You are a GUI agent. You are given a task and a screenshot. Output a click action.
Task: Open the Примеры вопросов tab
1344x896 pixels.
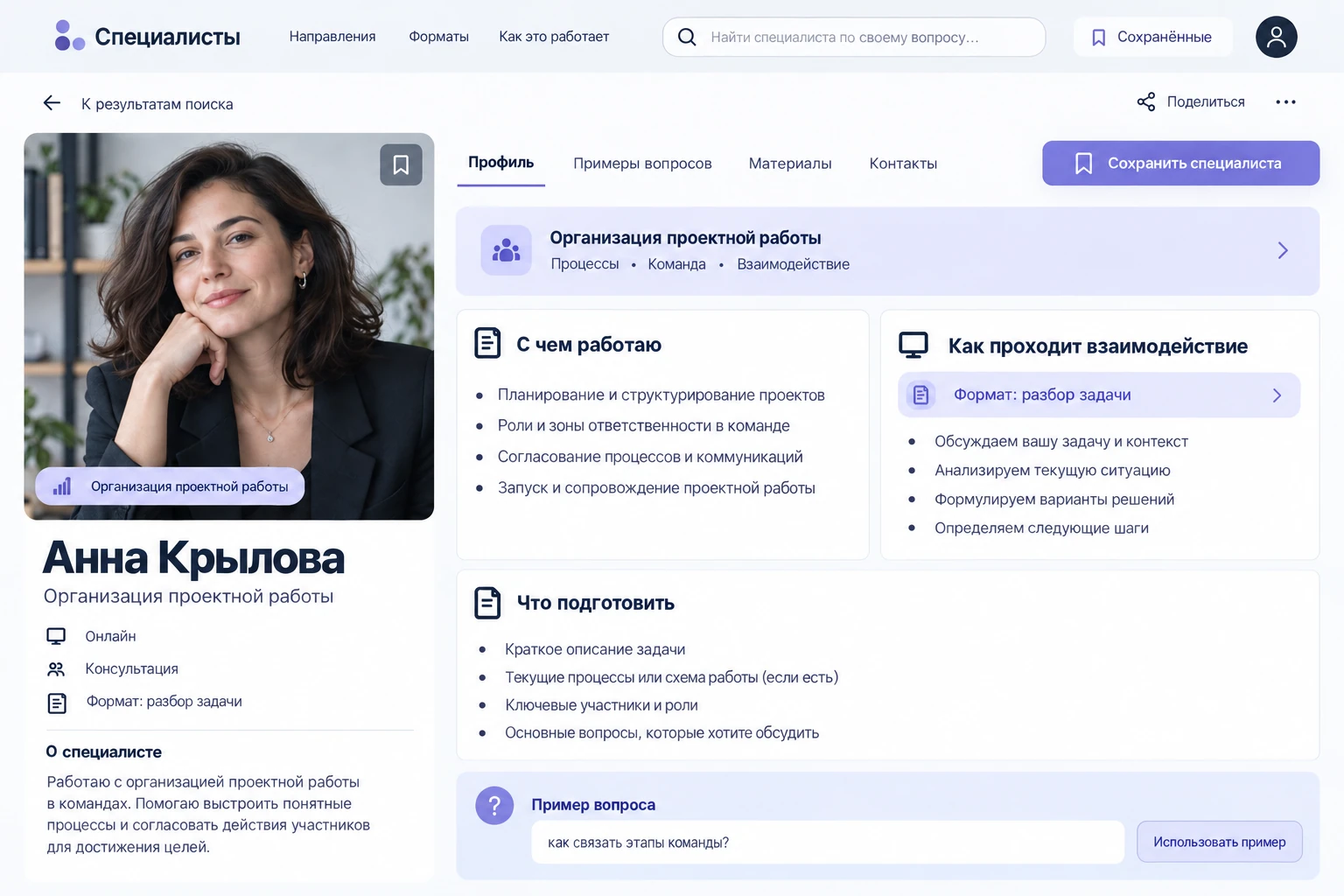coord(642,164)
